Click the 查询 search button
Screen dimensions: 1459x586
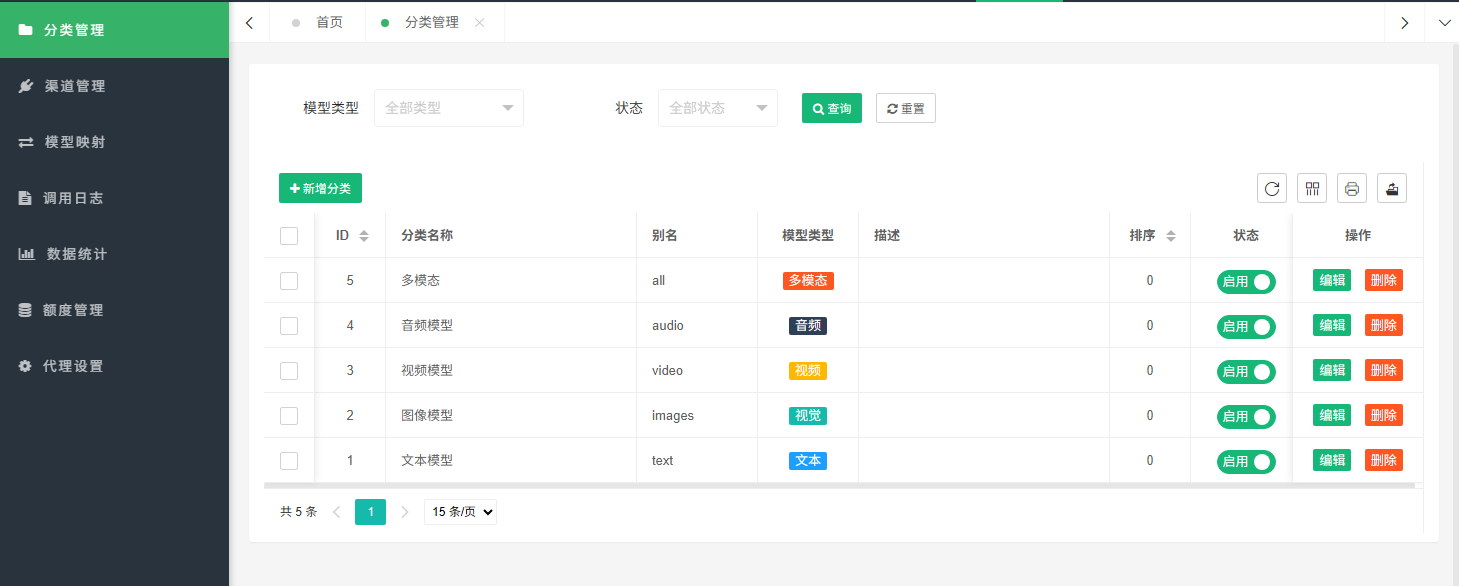pyautogui.click(x=832, y=108)
